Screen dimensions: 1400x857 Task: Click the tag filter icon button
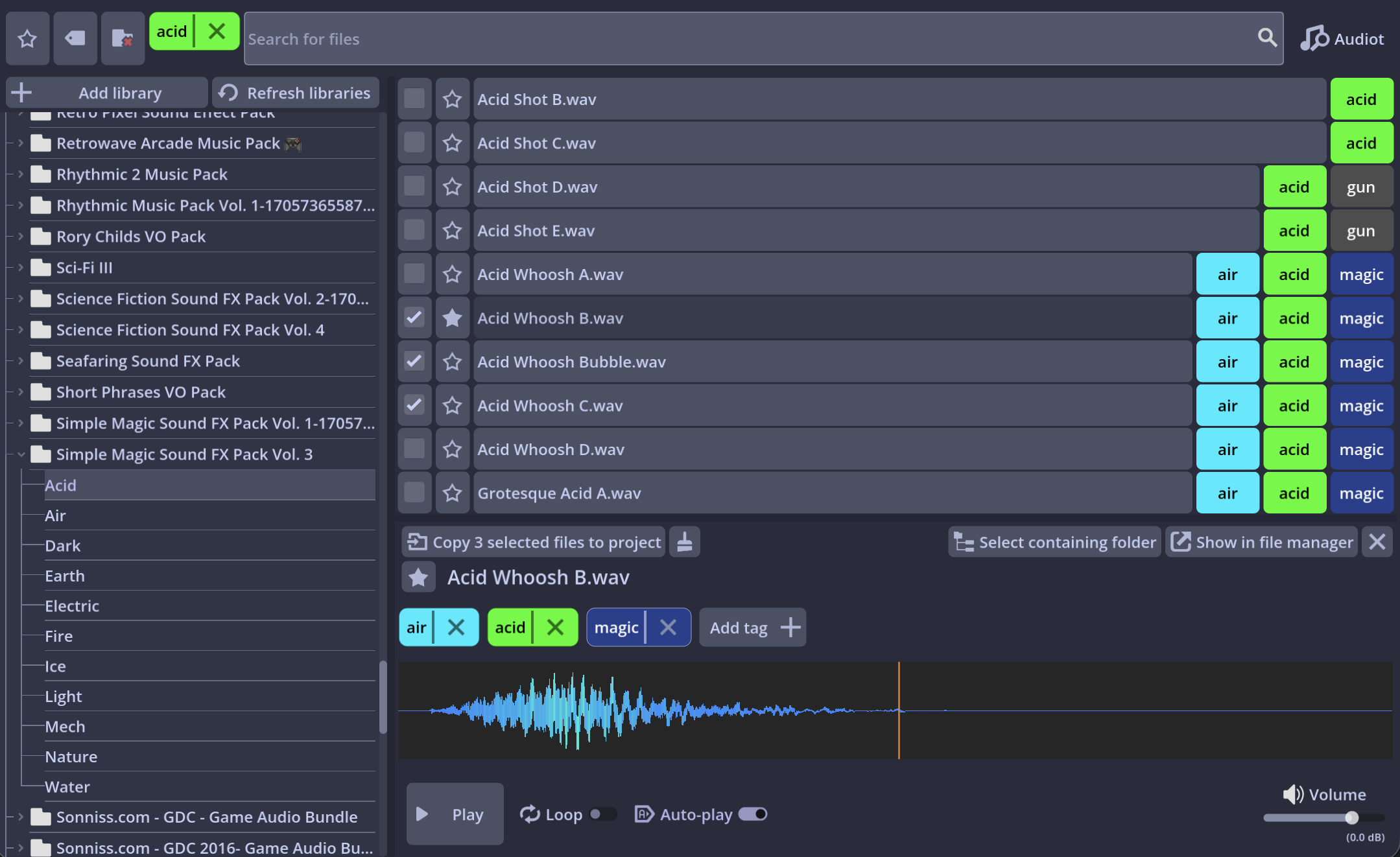click(75, 39)
